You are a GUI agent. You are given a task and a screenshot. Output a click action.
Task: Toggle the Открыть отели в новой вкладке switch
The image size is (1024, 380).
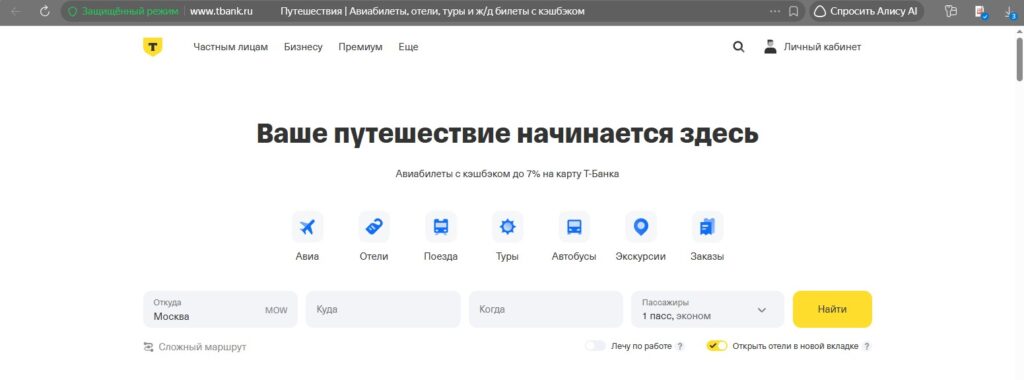[x=717, y=346]
